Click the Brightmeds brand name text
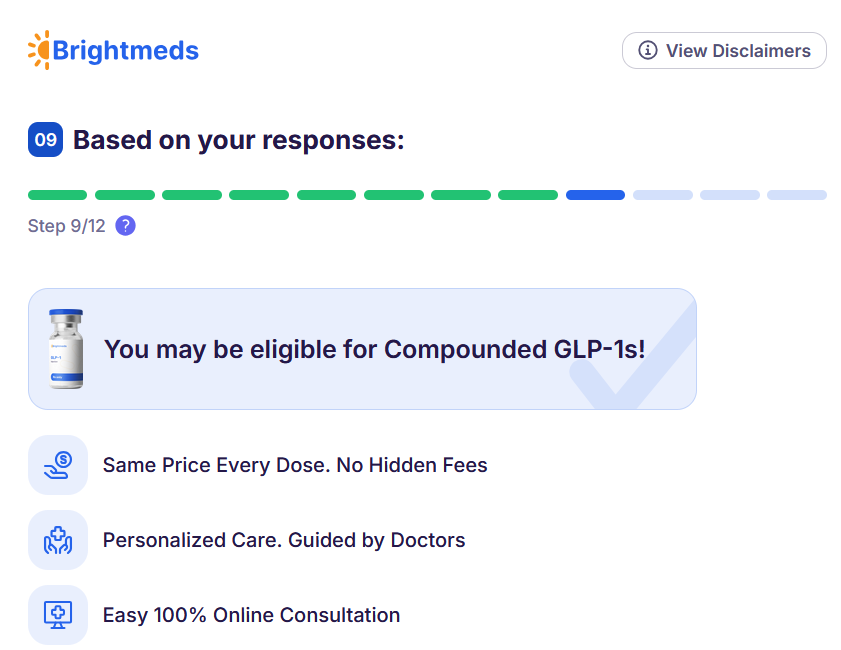This screenshot has width=841, height=650. click(126, 51)
